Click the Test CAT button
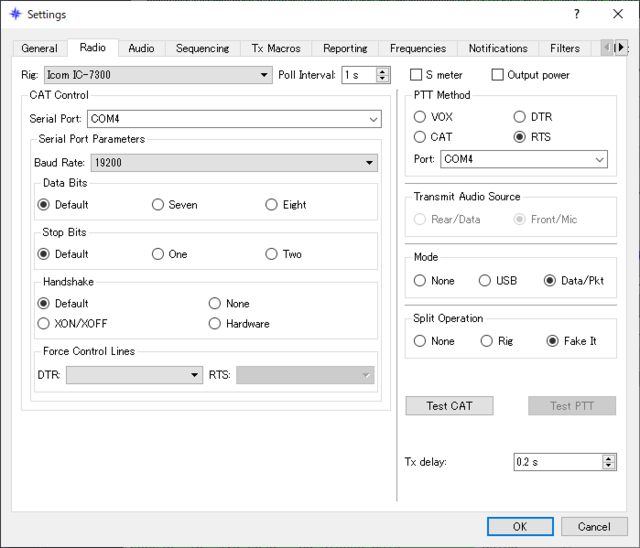 coord(449,406)
